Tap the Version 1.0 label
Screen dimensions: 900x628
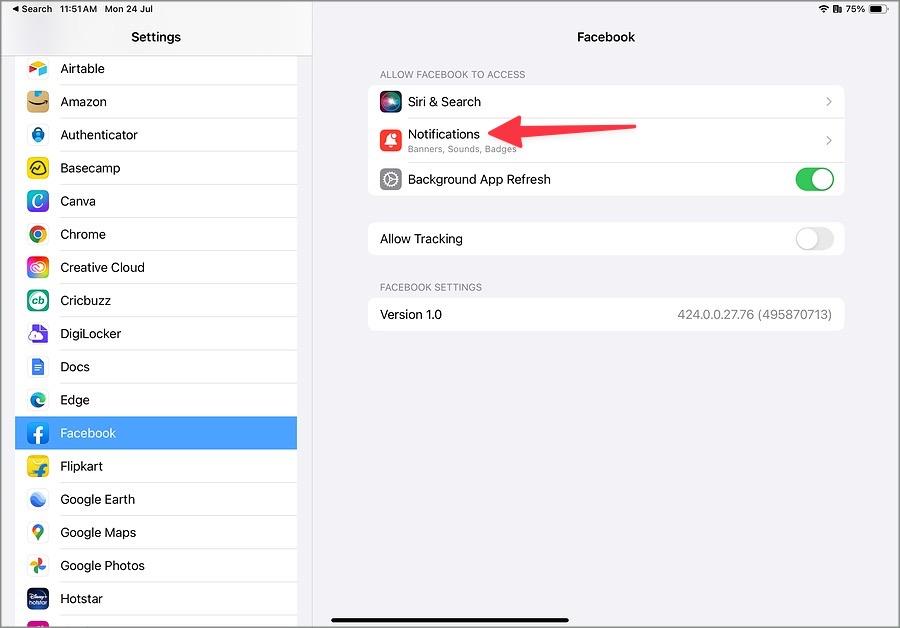411,315
